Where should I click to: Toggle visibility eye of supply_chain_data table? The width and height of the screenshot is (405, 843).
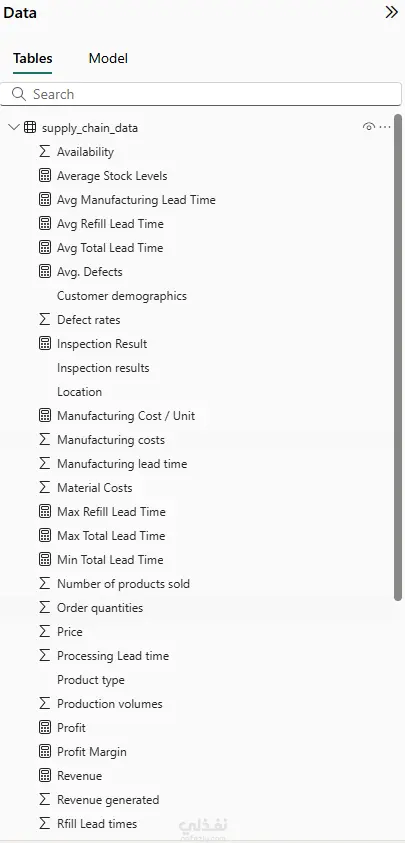pyautogui.click(x=368, y=127)
